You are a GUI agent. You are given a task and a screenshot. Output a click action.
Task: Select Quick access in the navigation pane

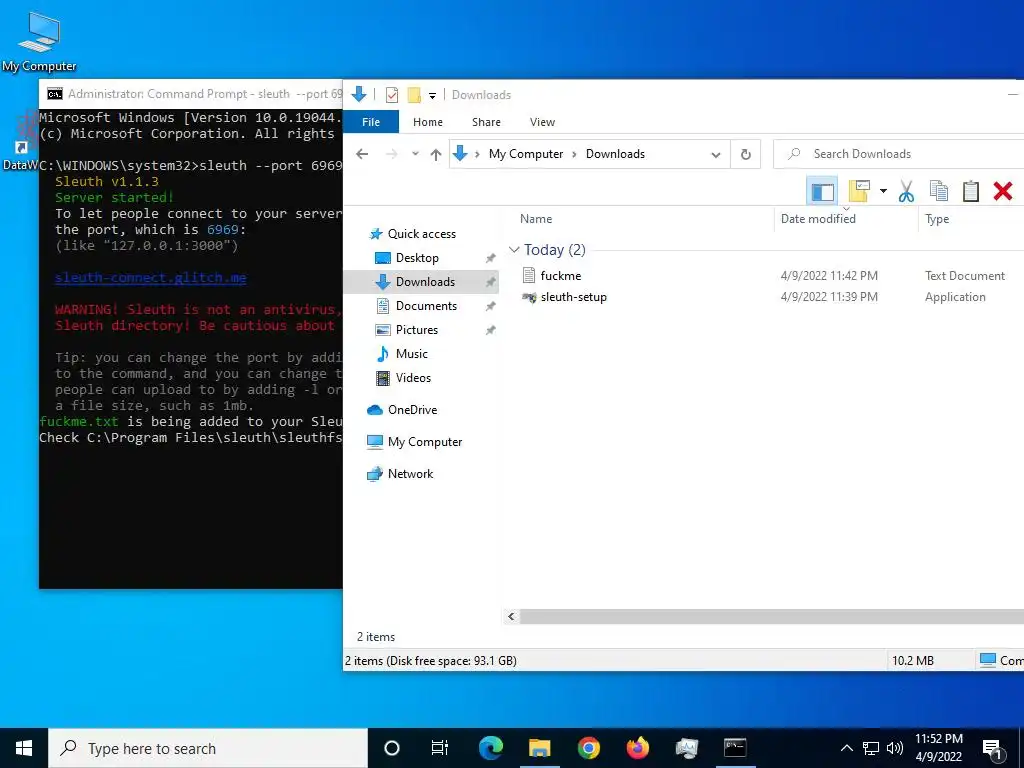[x=422, y=234]
